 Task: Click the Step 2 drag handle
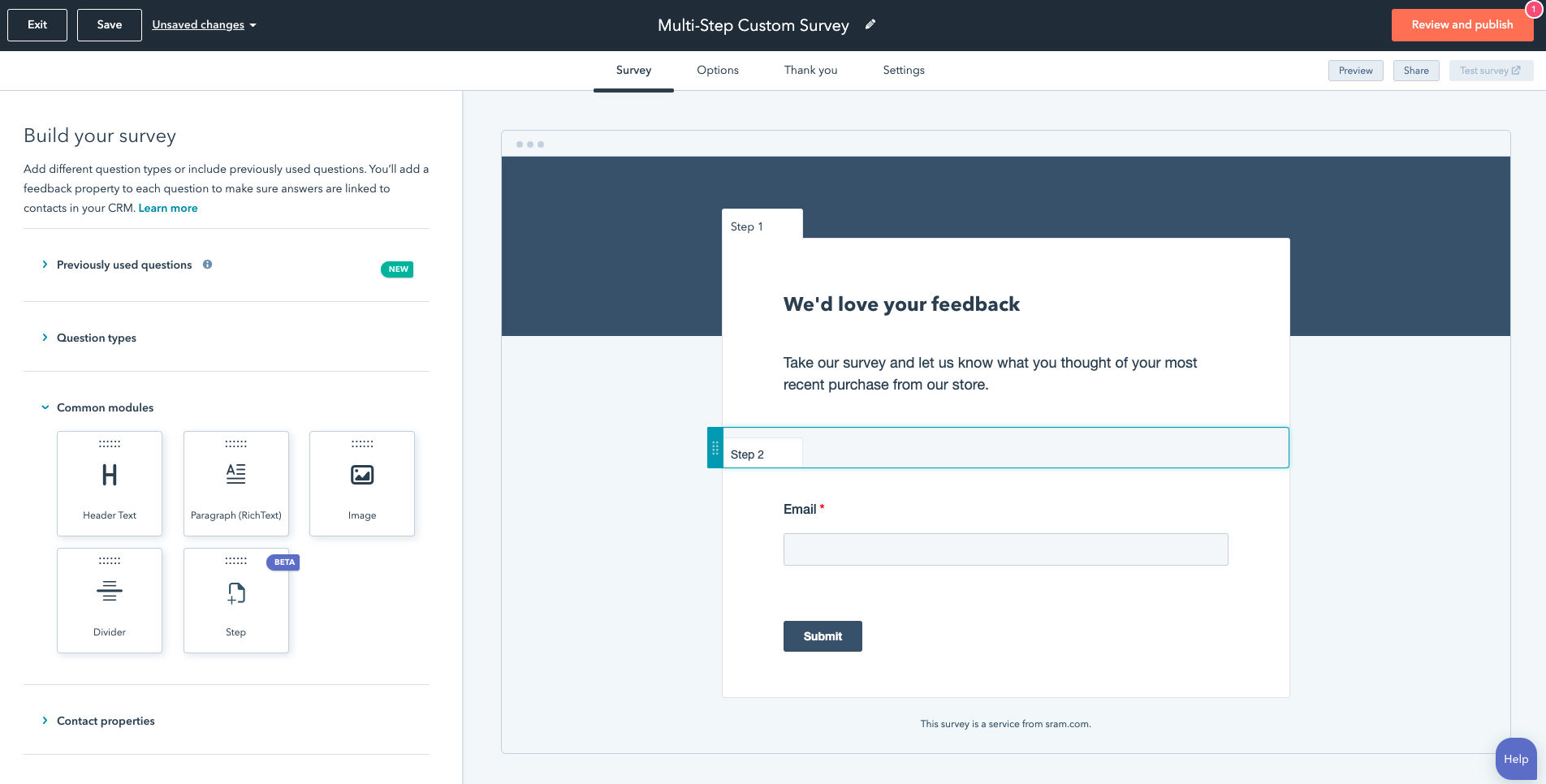715,448
